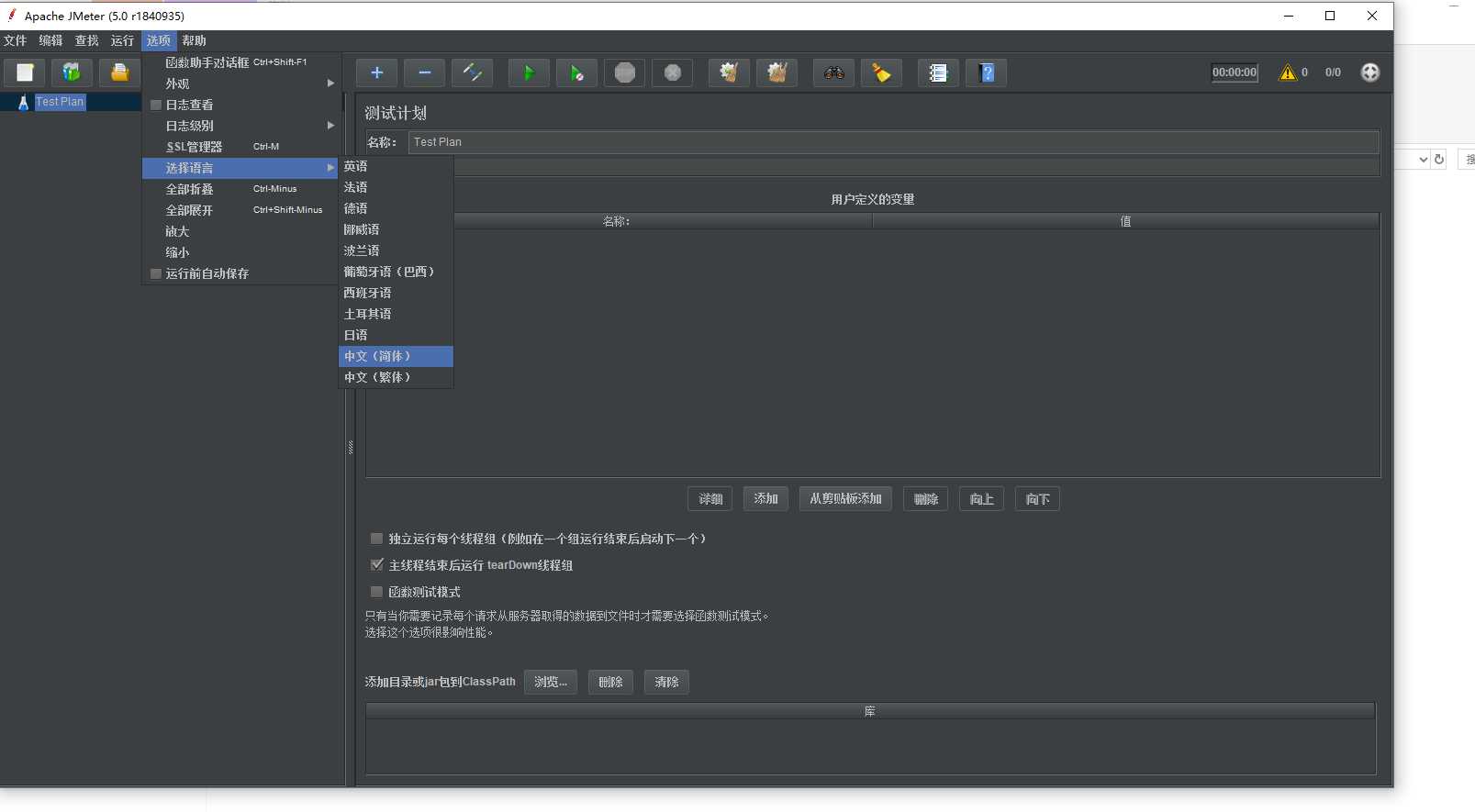The height and width of the screenshot is (812, 1475).
Task: Click the 详细 button
Action: point(710,499)
